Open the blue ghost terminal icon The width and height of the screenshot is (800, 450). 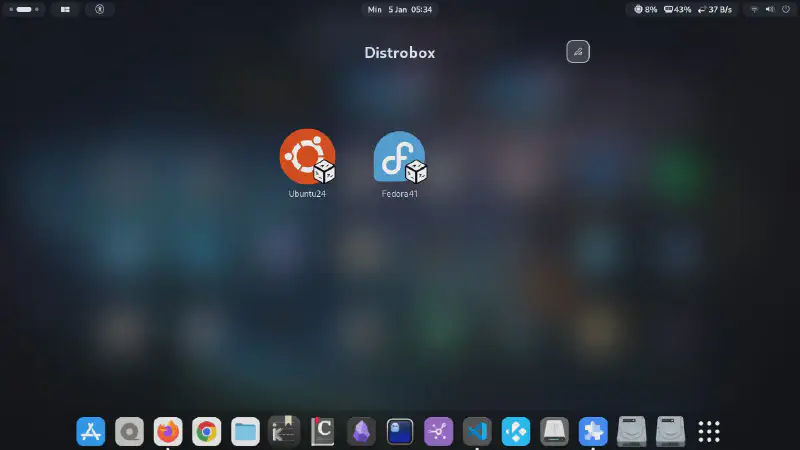pos(400,431)
